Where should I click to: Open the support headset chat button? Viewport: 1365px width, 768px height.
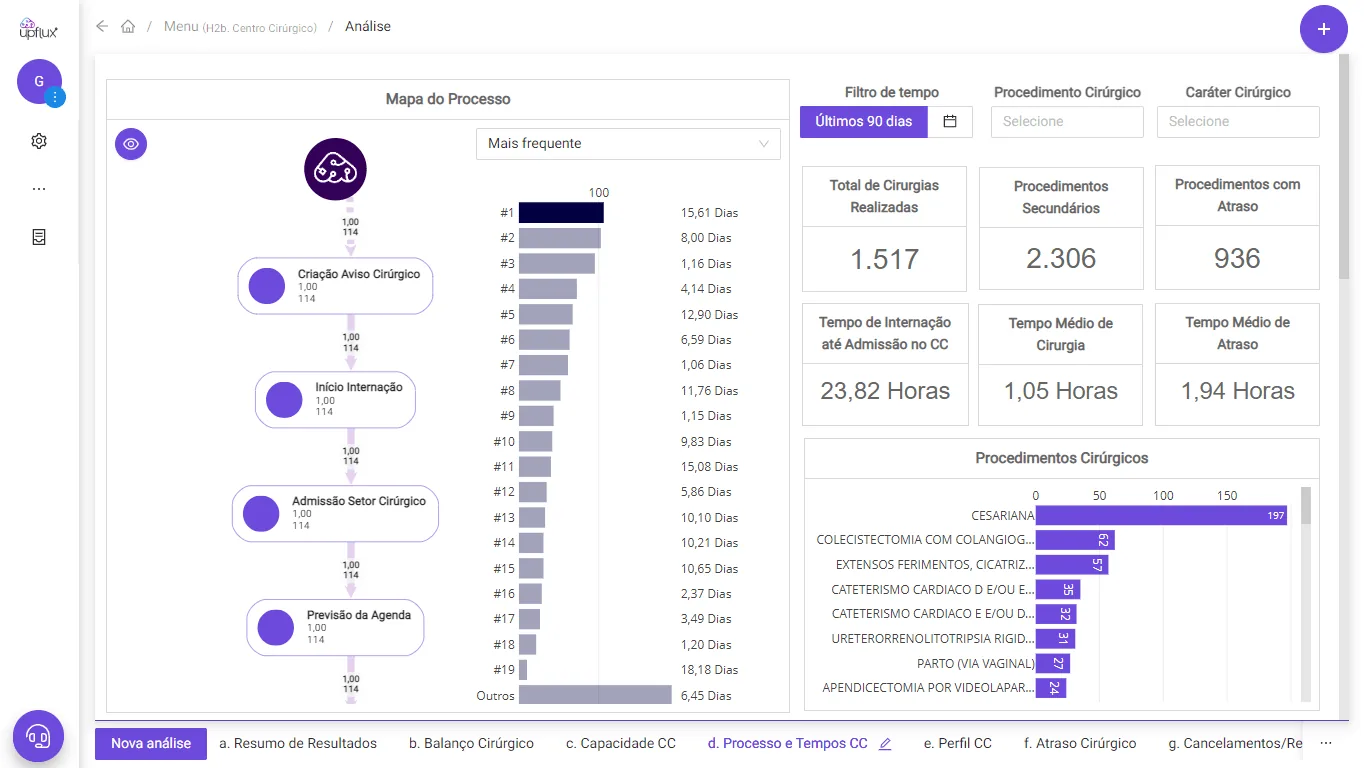point(38,737)
